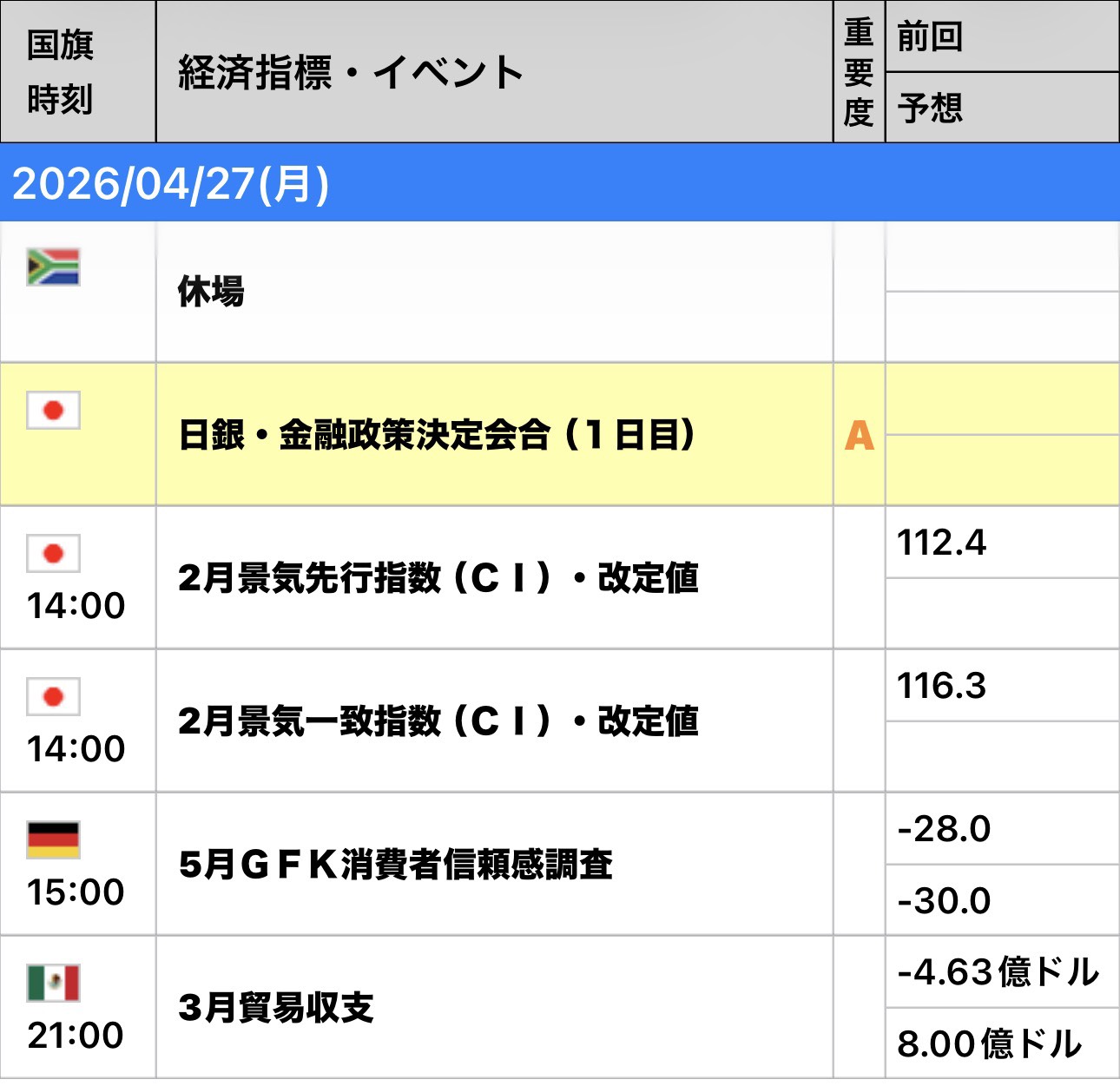Viewport: 1120px width, 1086px height.
Task: Click the 休場 market holiday entry
Action: [x=211, y=292]
